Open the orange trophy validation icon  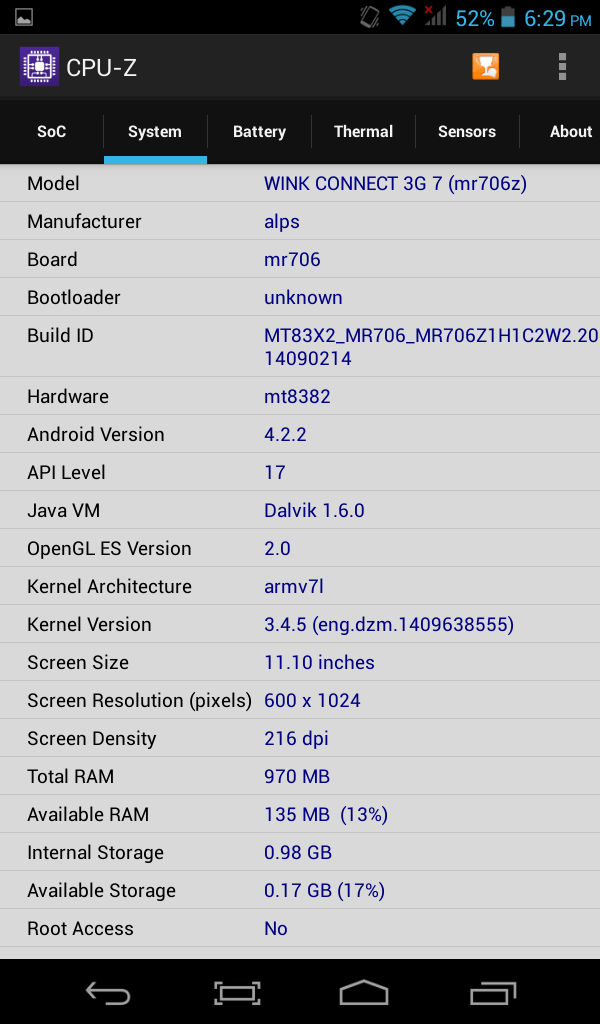486,67
